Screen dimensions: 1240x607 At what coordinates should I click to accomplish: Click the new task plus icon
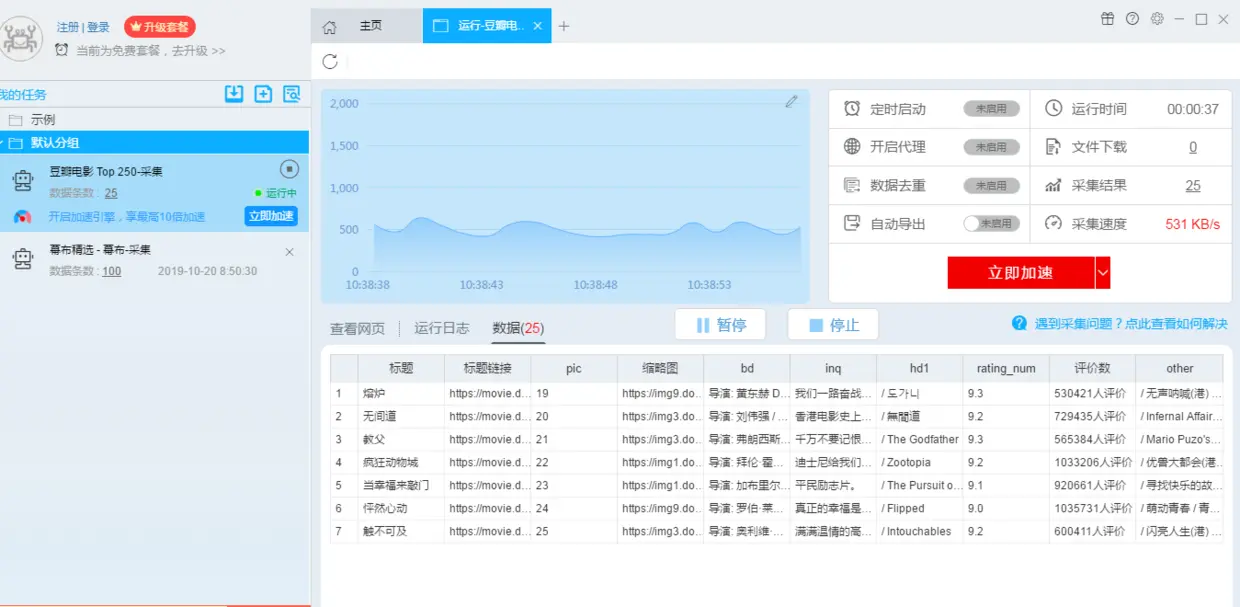pos(263,94)
